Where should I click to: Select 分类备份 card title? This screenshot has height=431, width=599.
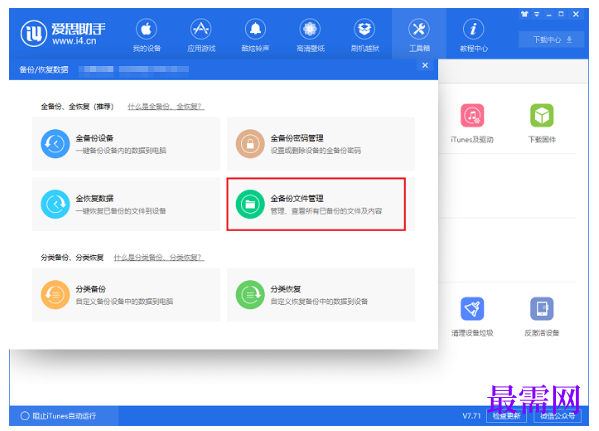coord(91,289)
